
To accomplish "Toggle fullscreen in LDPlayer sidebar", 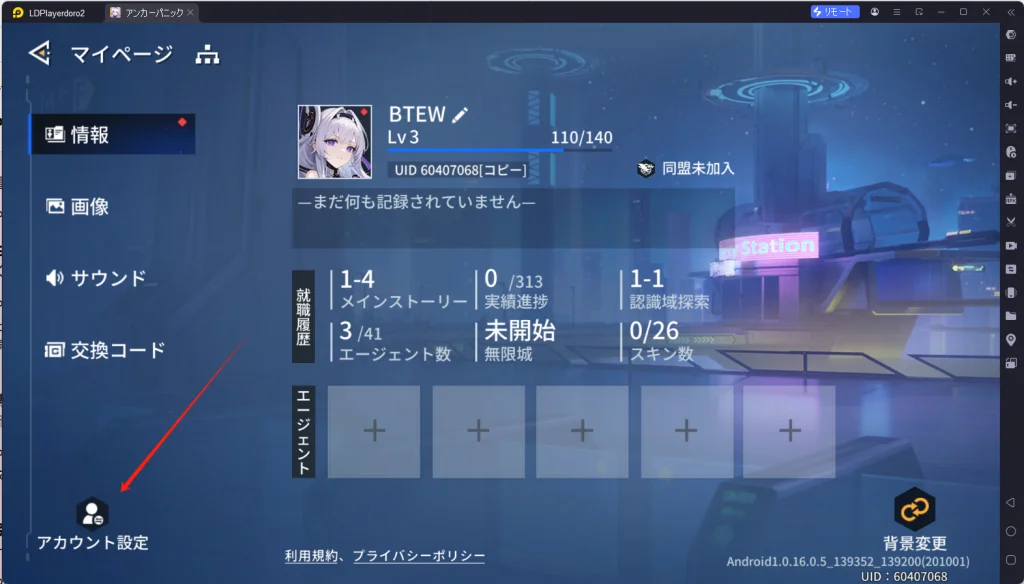I will click(1011, 129).
